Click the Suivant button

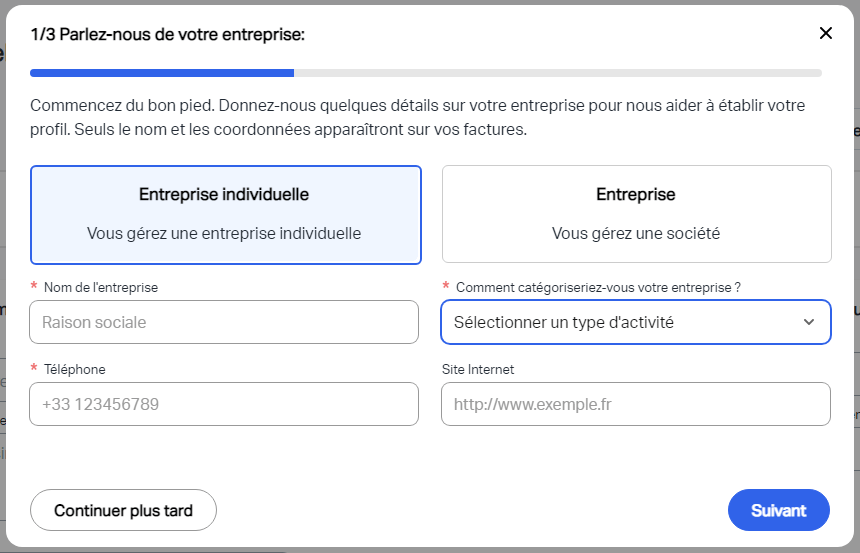click(x=778, y=510)
